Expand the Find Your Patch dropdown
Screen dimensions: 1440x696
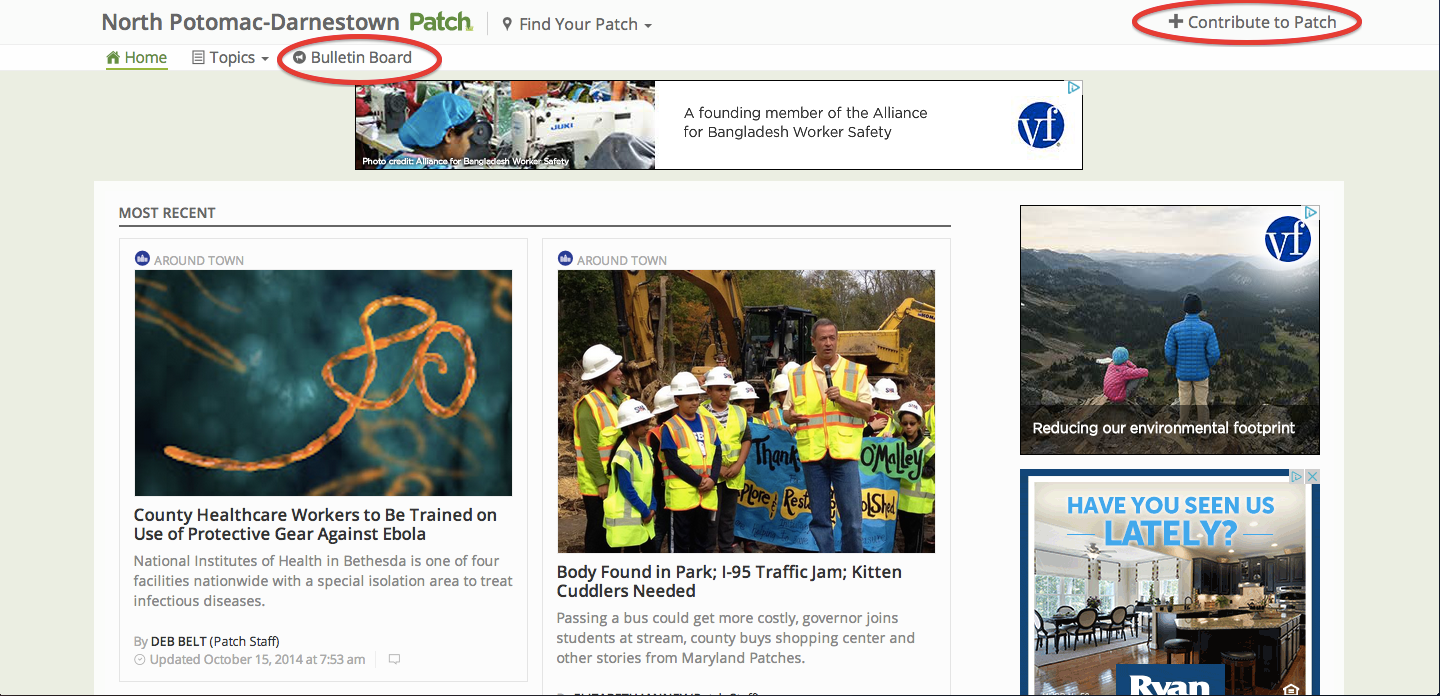pyautogui.click(x=648, y=25)
